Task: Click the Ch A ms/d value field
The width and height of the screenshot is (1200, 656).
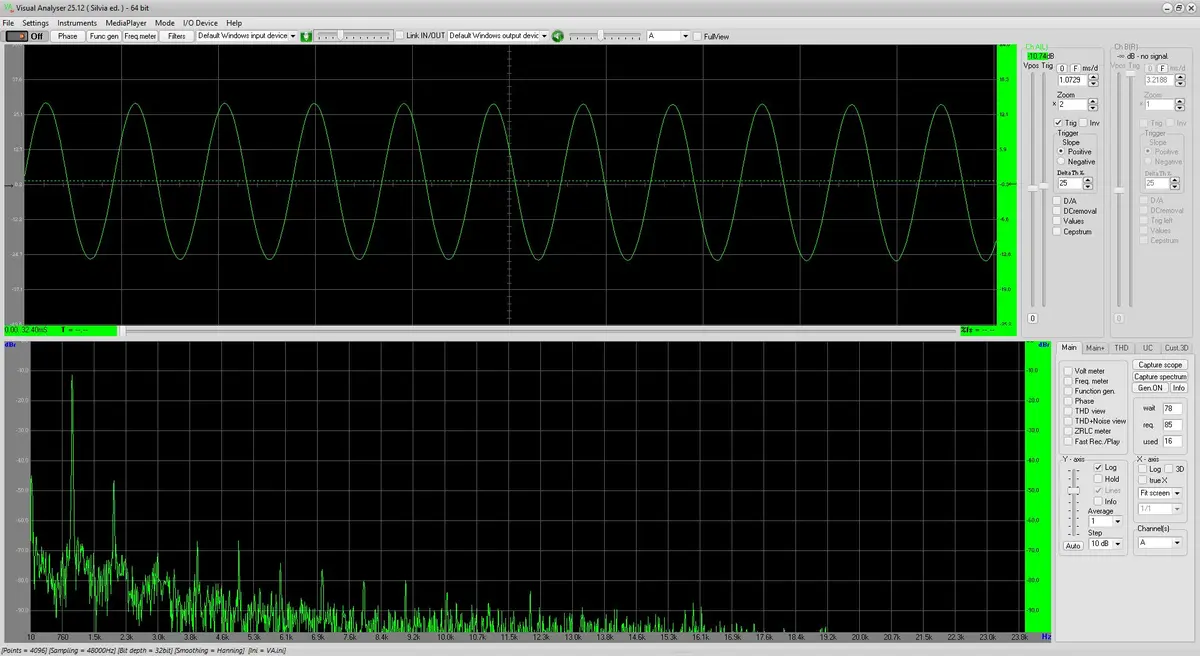Action: coord(1072,79)
